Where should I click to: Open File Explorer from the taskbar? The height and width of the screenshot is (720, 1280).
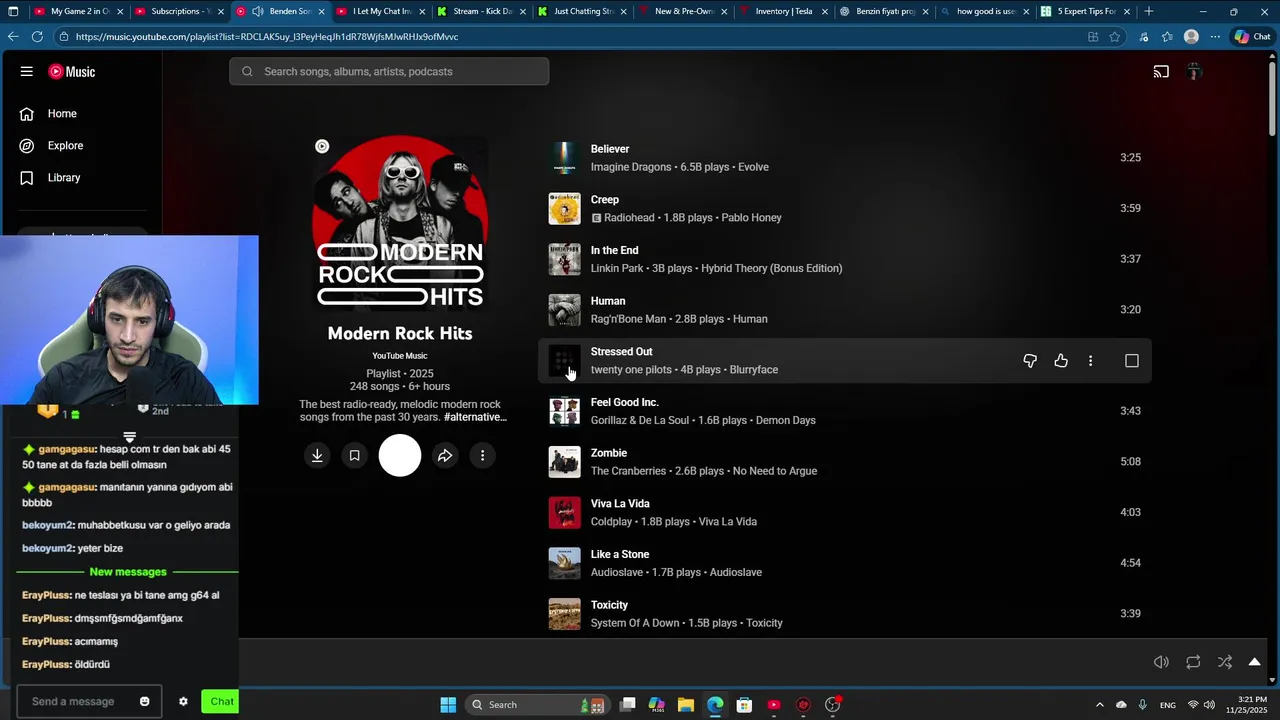686,705
